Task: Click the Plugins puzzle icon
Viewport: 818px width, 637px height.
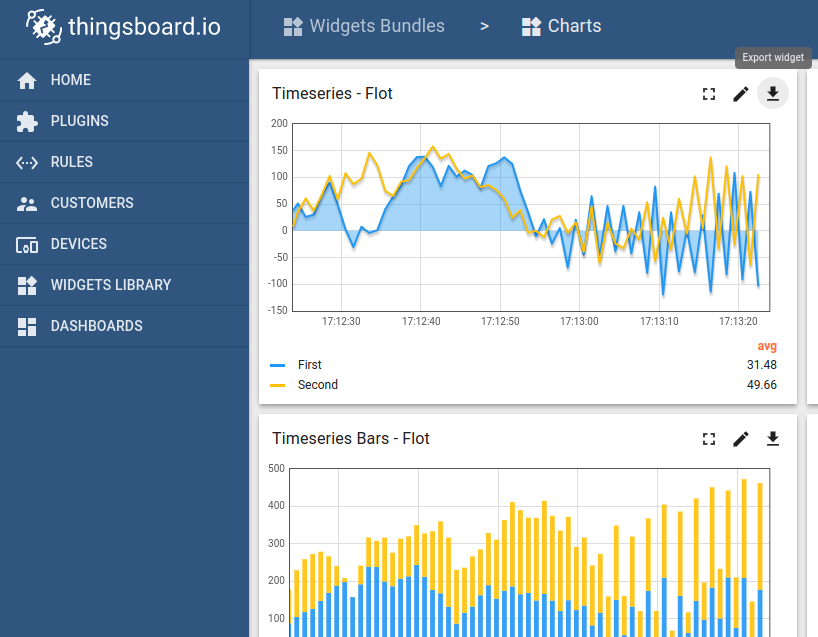Action: click(27, 121)
